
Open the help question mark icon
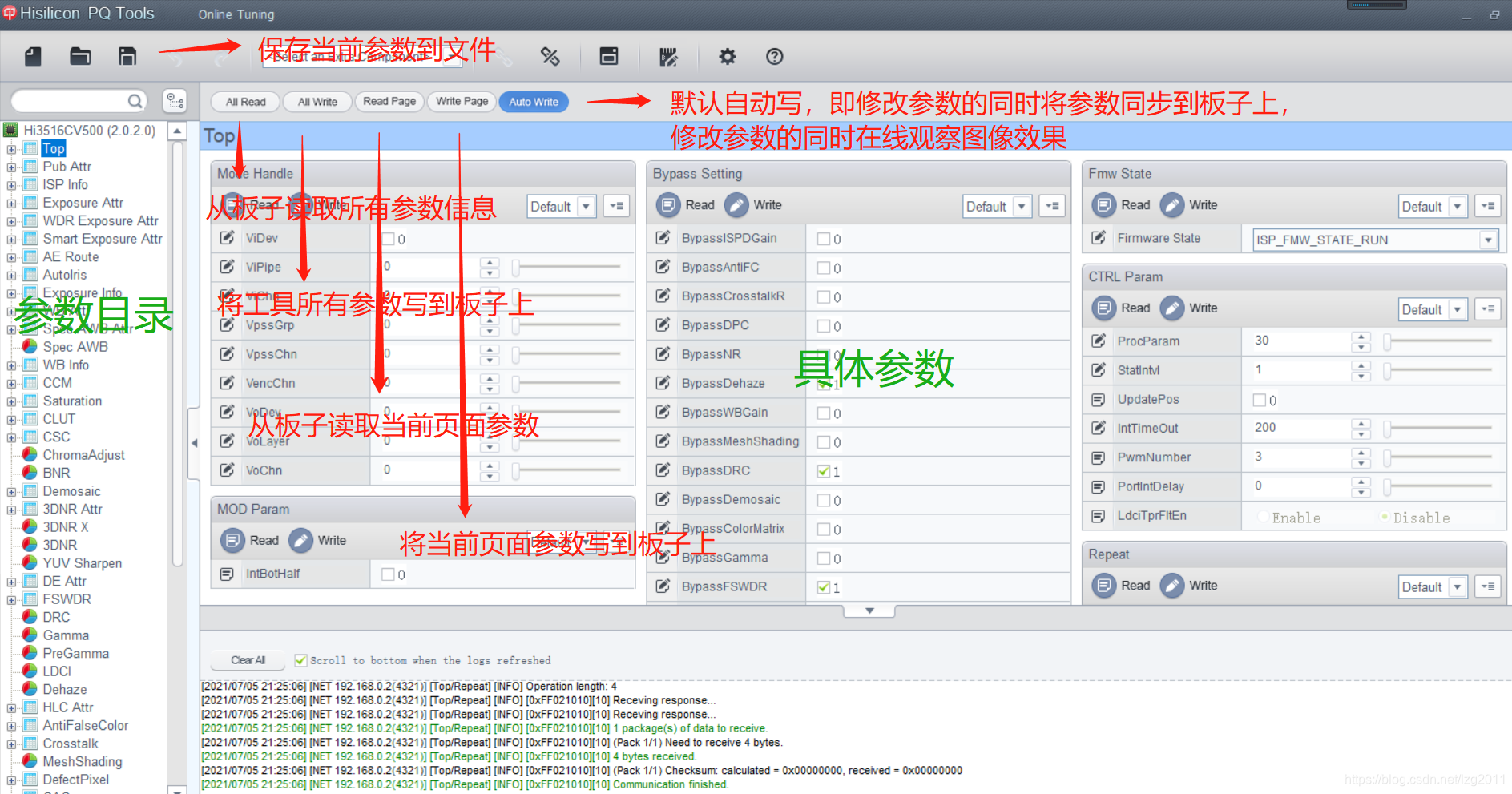coord(774,56)
